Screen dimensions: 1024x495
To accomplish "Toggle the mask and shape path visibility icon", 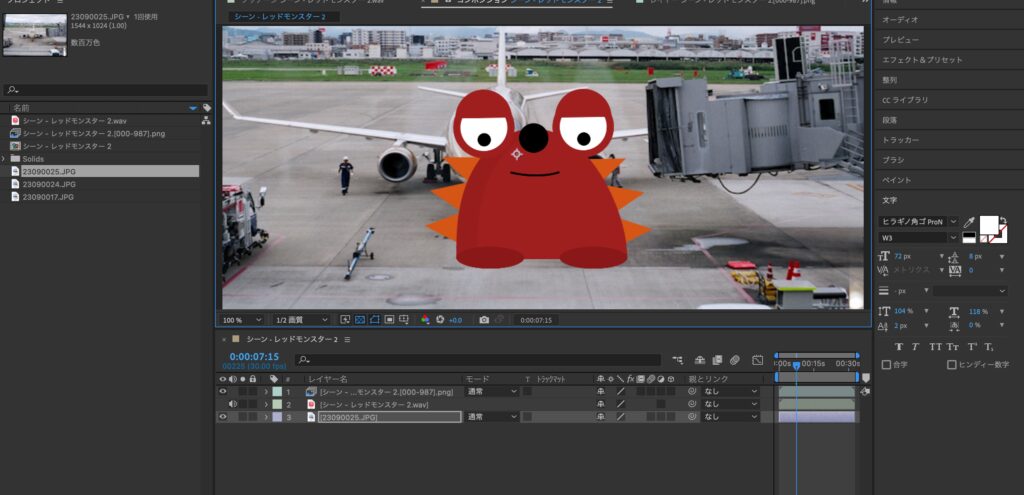I will point(374,320).
